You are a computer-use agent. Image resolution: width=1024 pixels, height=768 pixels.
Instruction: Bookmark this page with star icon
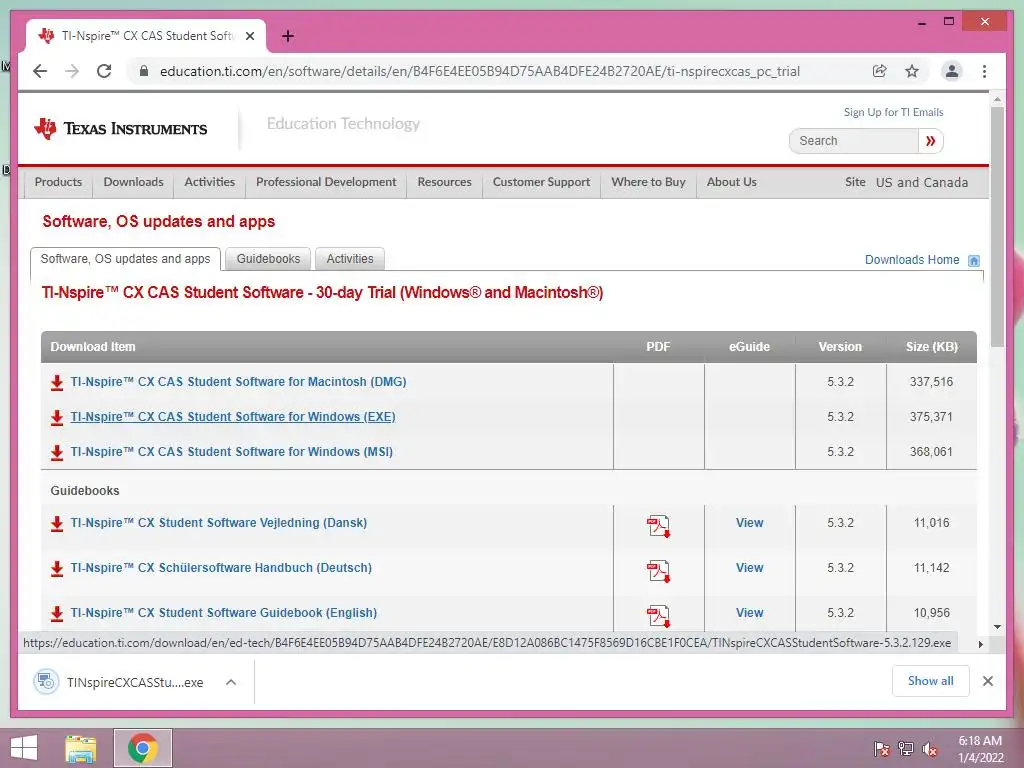912,71
